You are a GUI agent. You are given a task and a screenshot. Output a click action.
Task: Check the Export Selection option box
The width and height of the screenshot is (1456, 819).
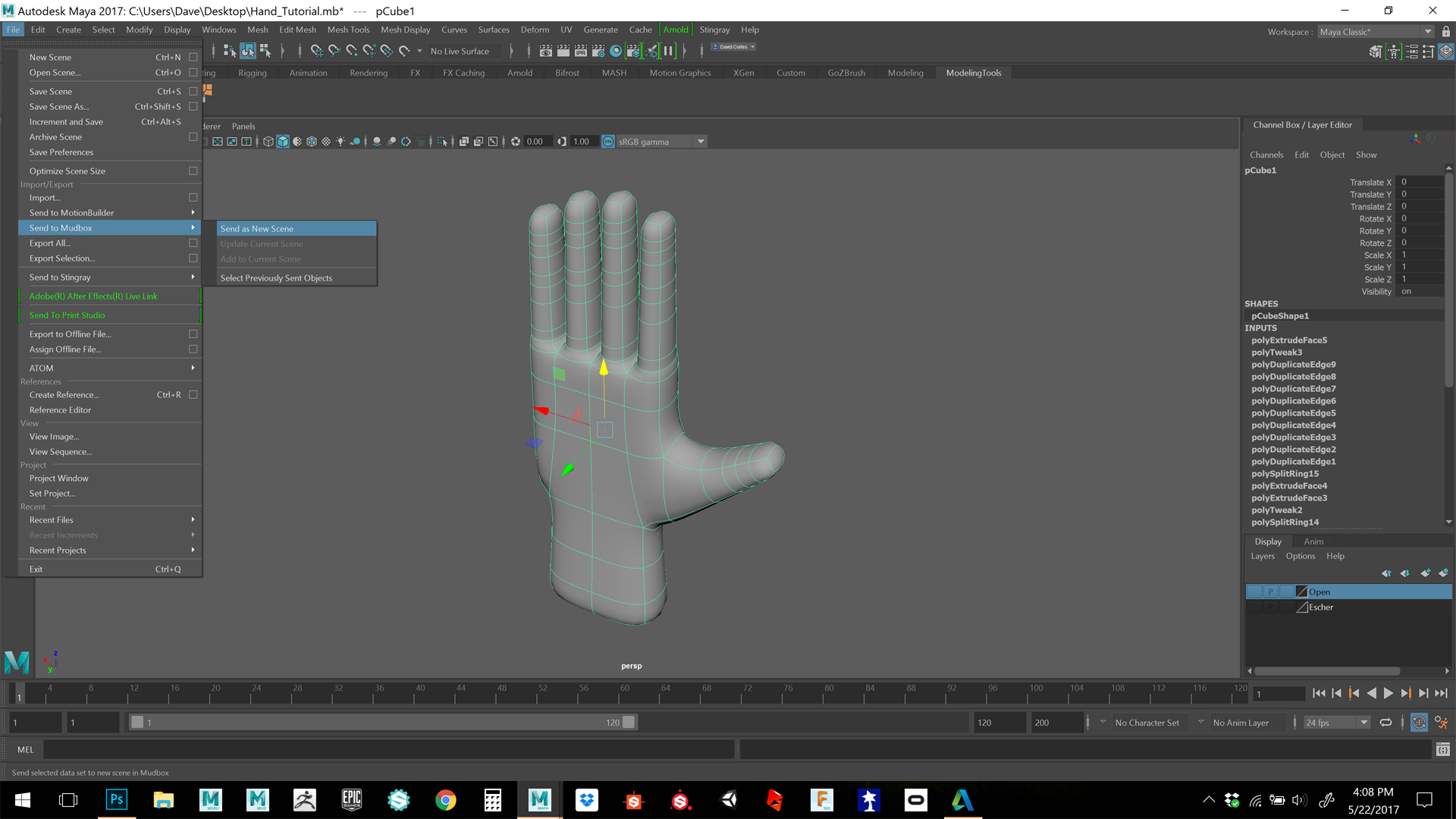point(193,258)
